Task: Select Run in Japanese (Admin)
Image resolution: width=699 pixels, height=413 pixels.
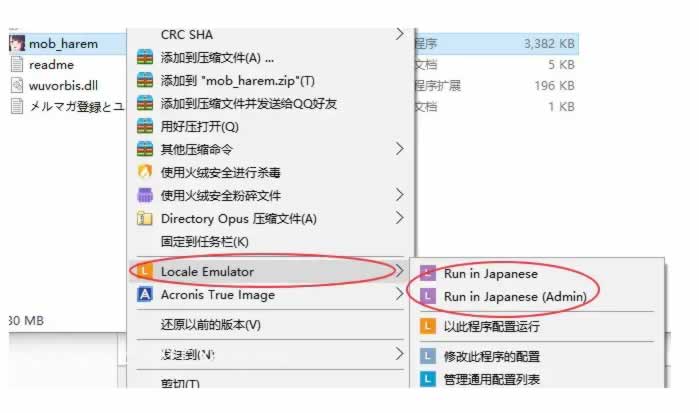Action: coord(514,296)
